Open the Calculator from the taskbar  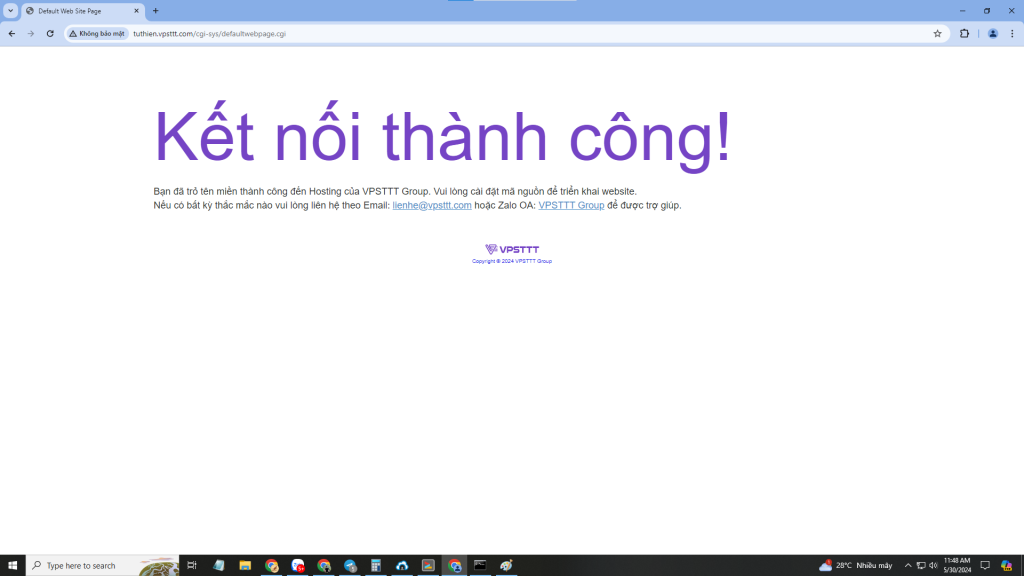tap(376, 566)
